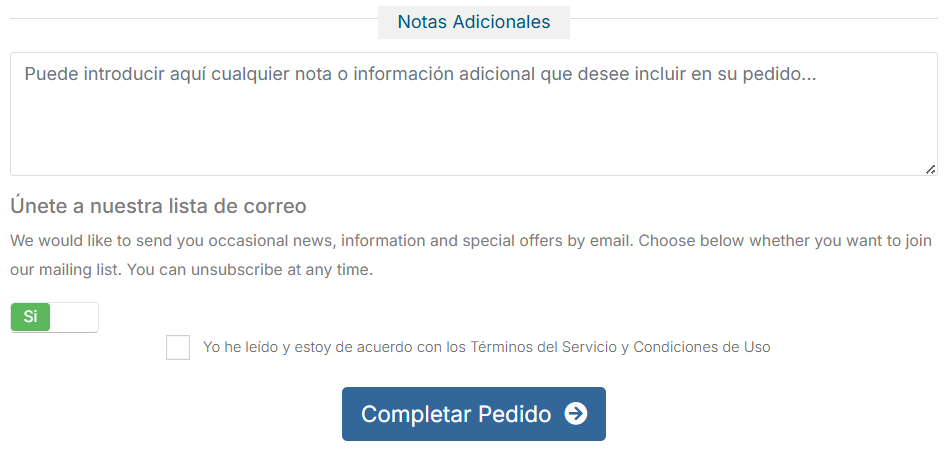Click the textarea resize handle
This screenshot has height=453, width=948.
click(x=930, y=169)
